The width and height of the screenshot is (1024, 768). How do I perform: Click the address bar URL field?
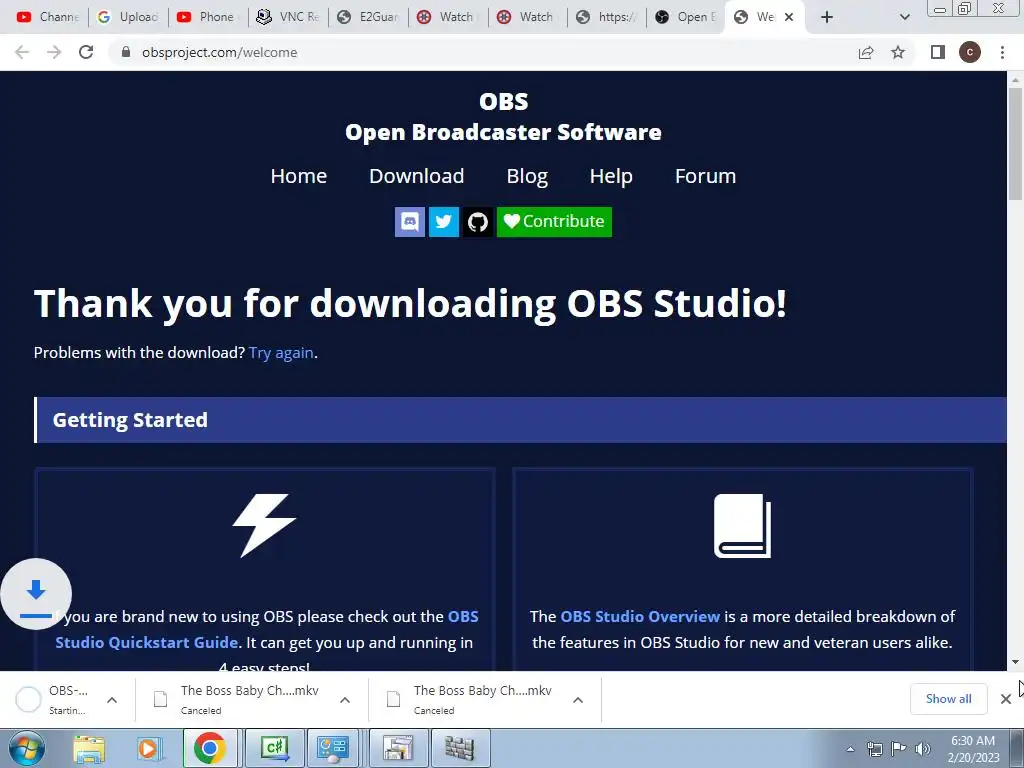tap(483, 52)
